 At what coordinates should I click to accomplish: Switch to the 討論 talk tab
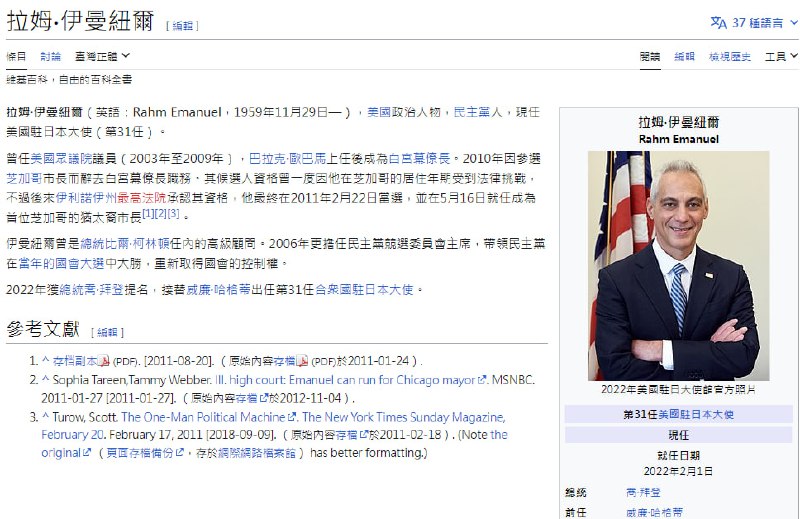[51, 56]
